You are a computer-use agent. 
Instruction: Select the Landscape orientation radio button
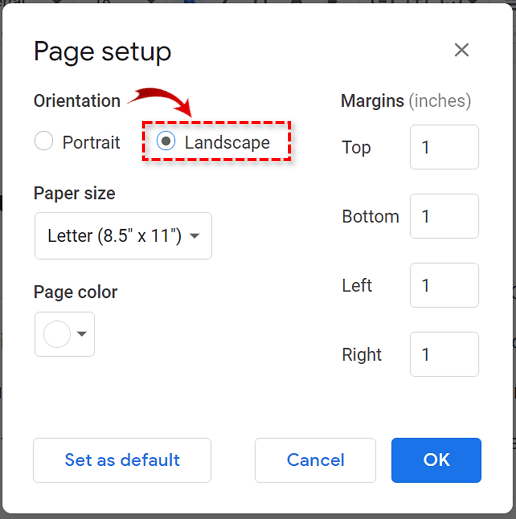166,141
